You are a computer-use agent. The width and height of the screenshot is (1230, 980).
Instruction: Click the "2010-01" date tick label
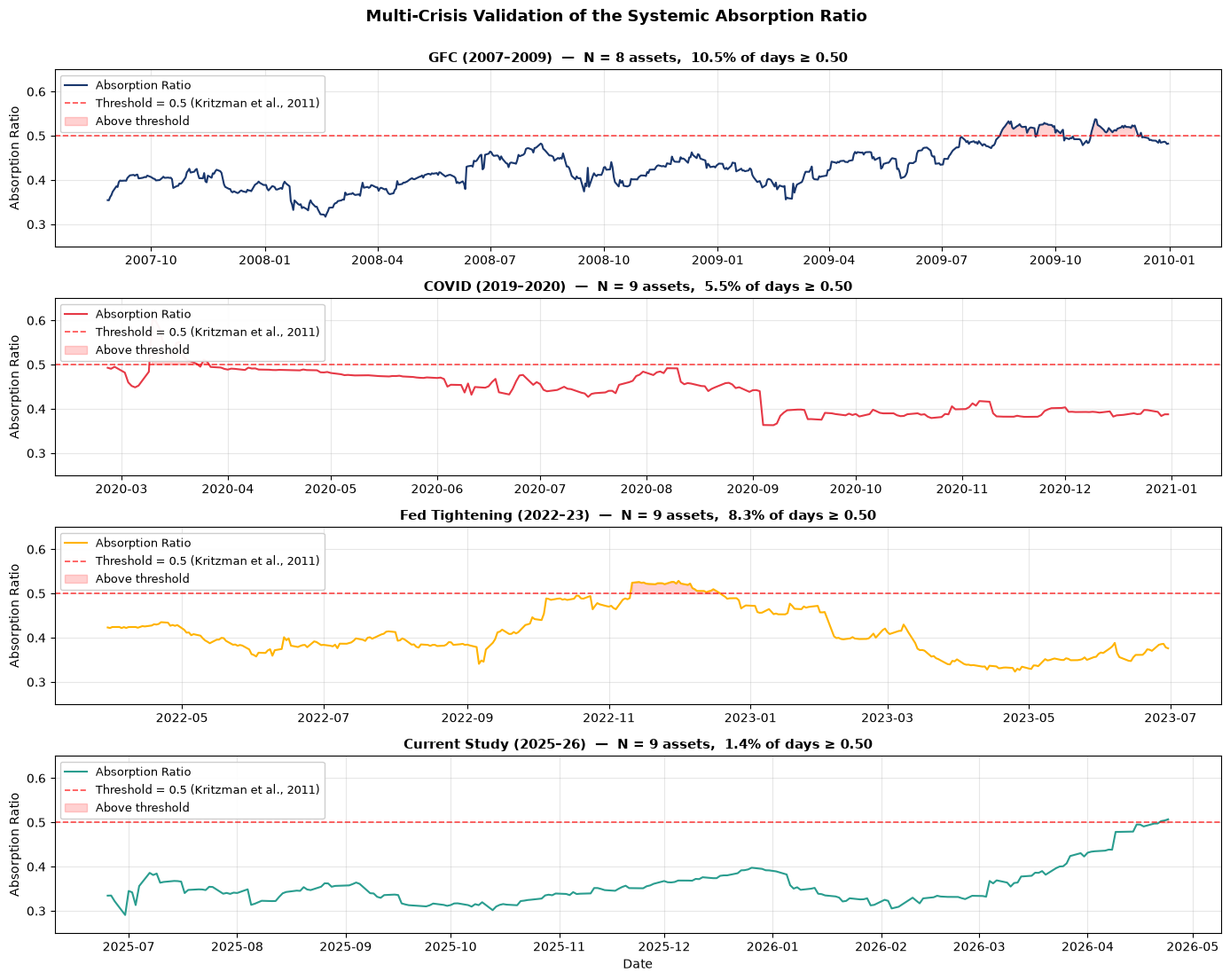[1170, 259]
